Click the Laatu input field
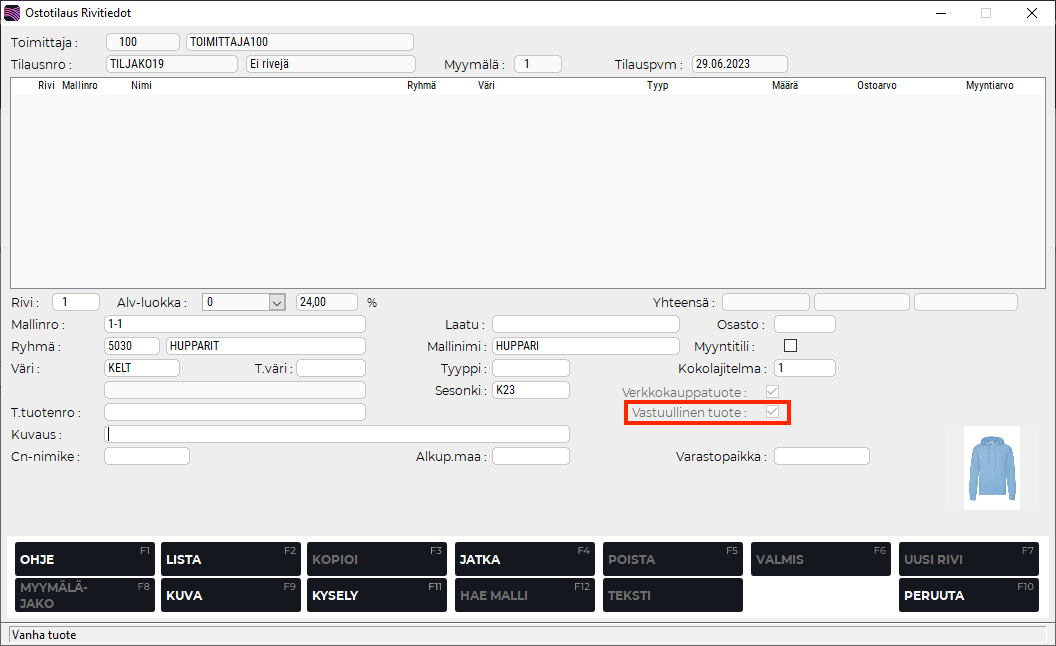The width and height of the screenshot is (1056, 646). click(x=585, y=324)
